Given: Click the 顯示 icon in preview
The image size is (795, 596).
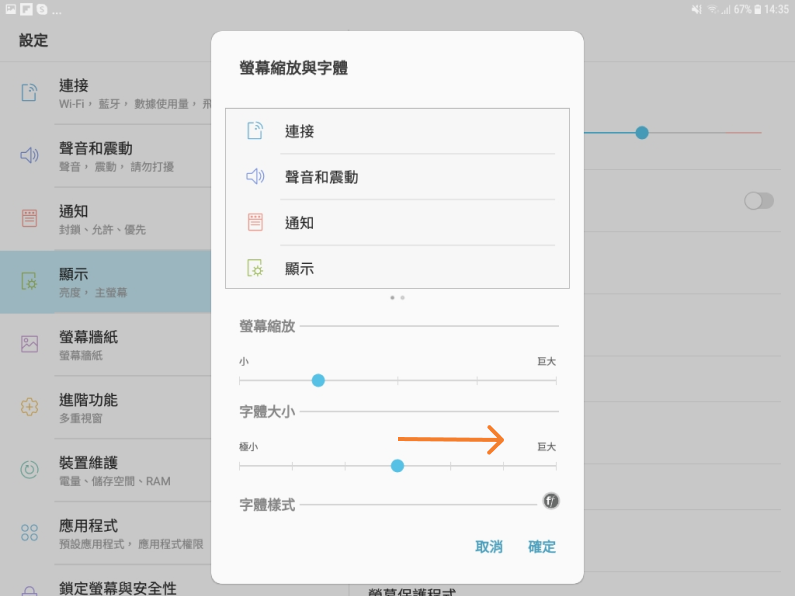Looking at the screenshot, I should tap(255, 268).
